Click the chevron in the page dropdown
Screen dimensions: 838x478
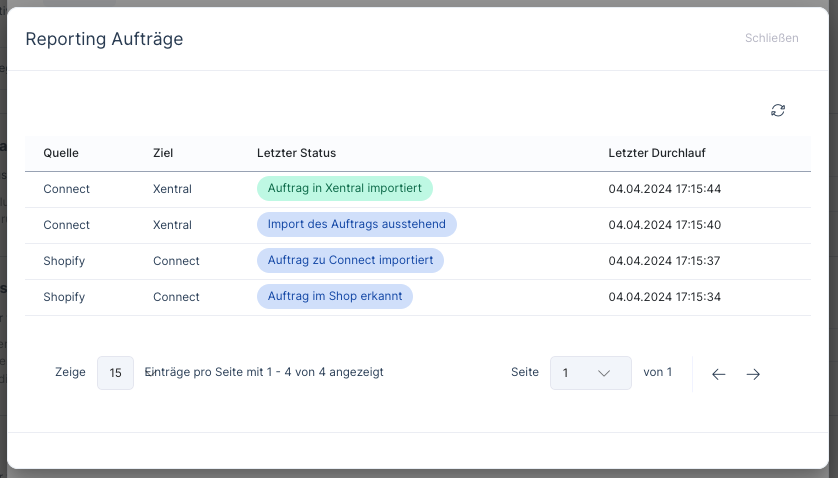click(603, 373)
